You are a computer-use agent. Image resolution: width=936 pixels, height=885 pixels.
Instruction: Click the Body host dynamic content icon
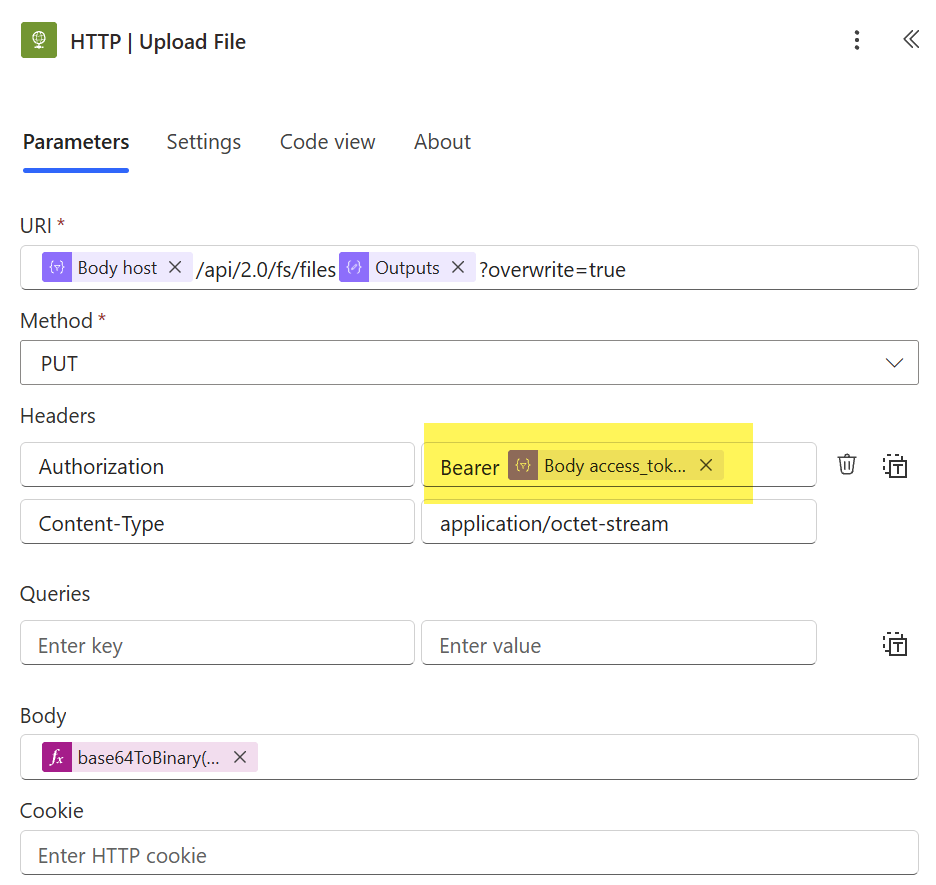[x=57, y=267]
